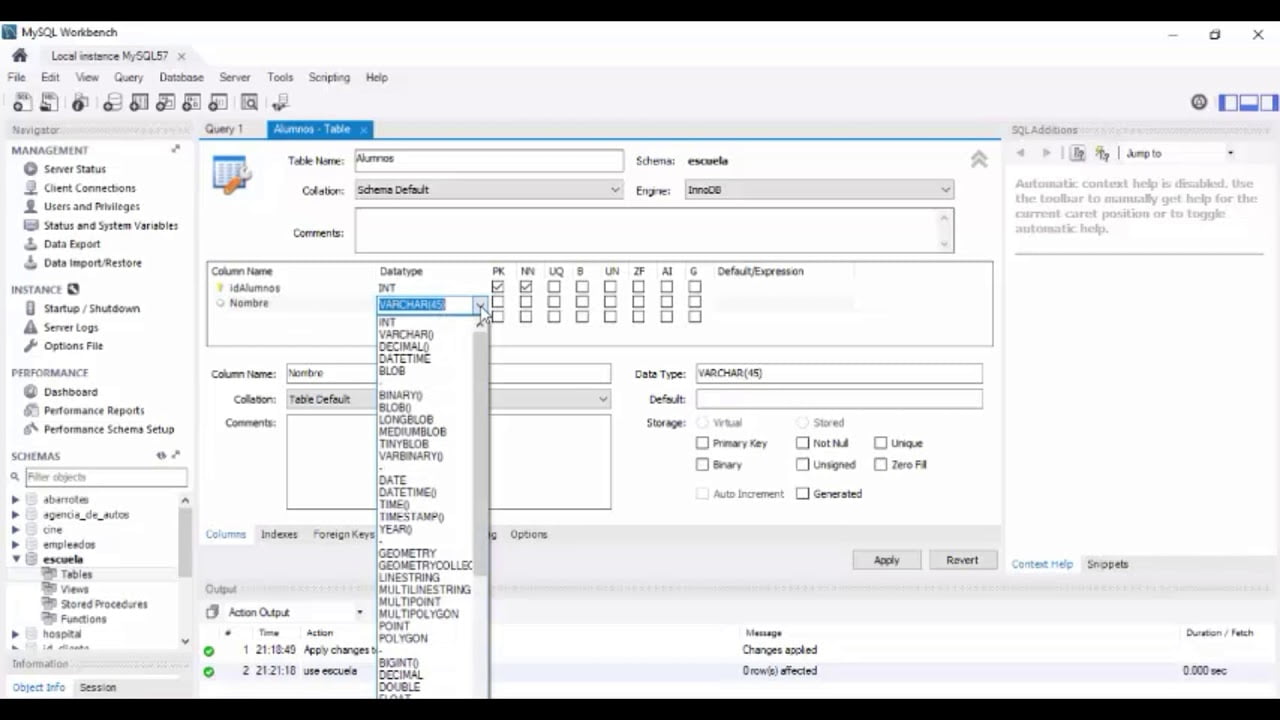
Task: Click the create new table toolbar icon
Action: coord(139,102)
